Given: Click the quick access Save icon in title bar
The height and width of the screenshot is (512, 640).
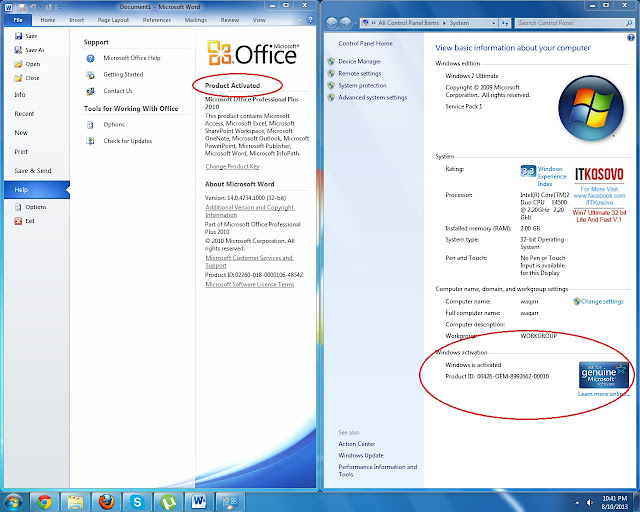Looking at the screenshot, I should (x=22, y=7).
